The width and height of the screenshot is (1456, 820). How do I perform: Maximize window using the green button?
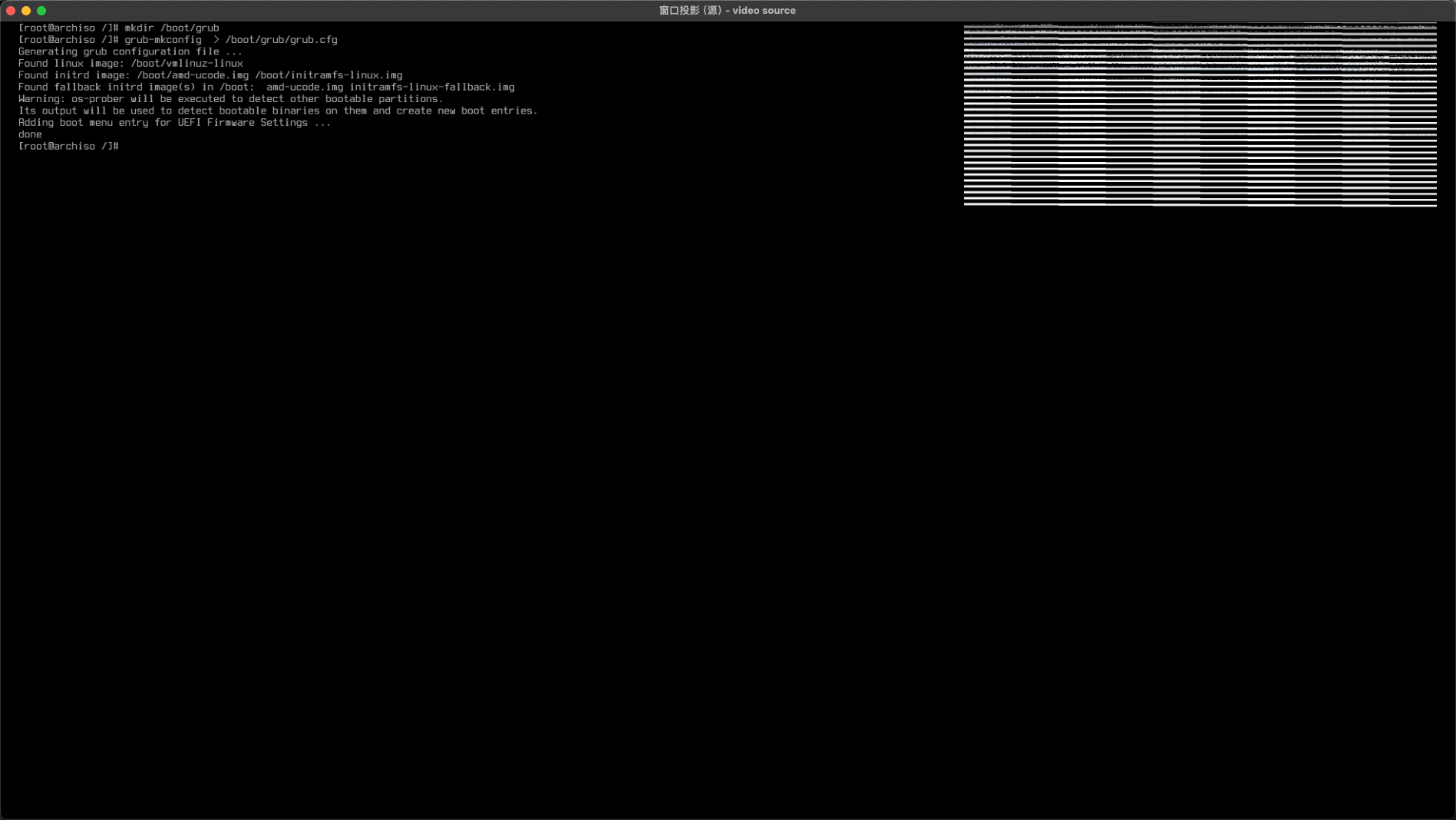[41, 11]
